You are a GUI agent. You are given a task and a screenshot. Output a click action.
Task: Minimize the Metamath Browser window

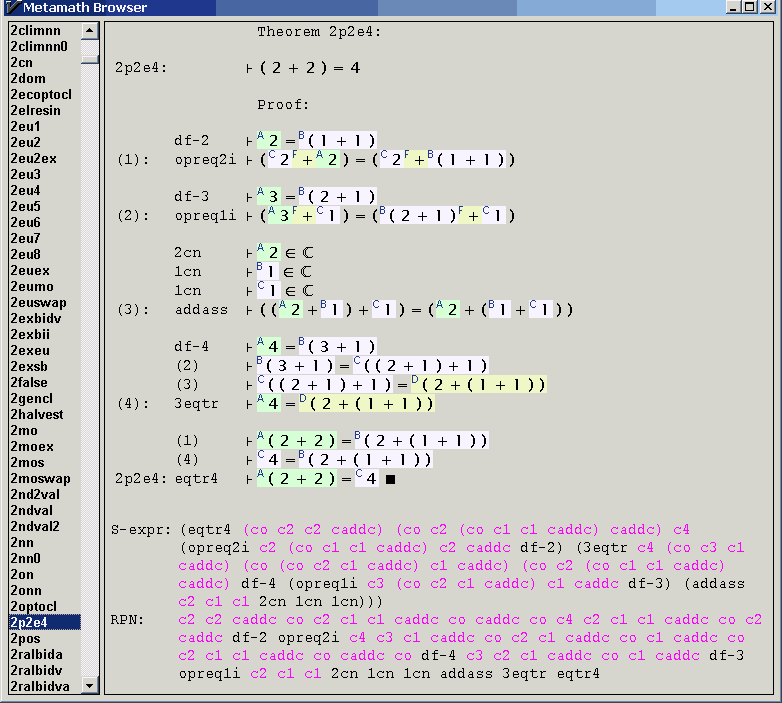733,7
